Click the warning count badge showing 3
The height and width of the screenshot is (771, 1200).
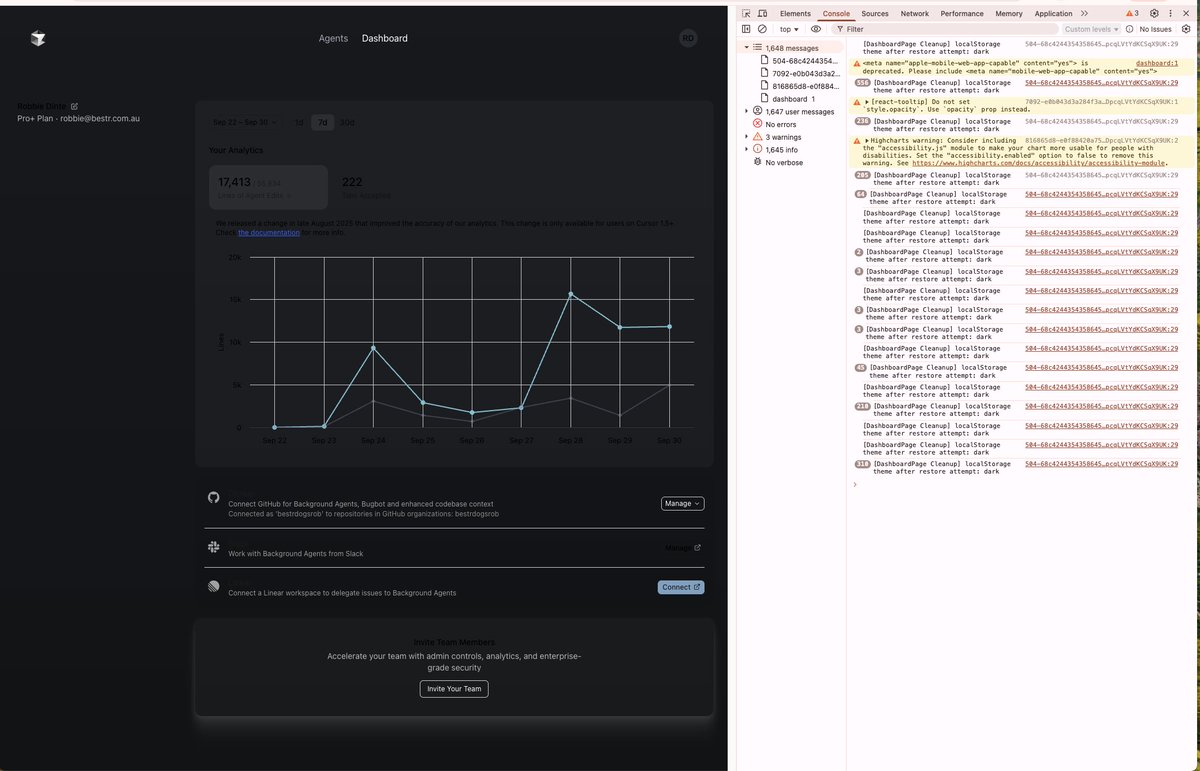coord(1132,14)
